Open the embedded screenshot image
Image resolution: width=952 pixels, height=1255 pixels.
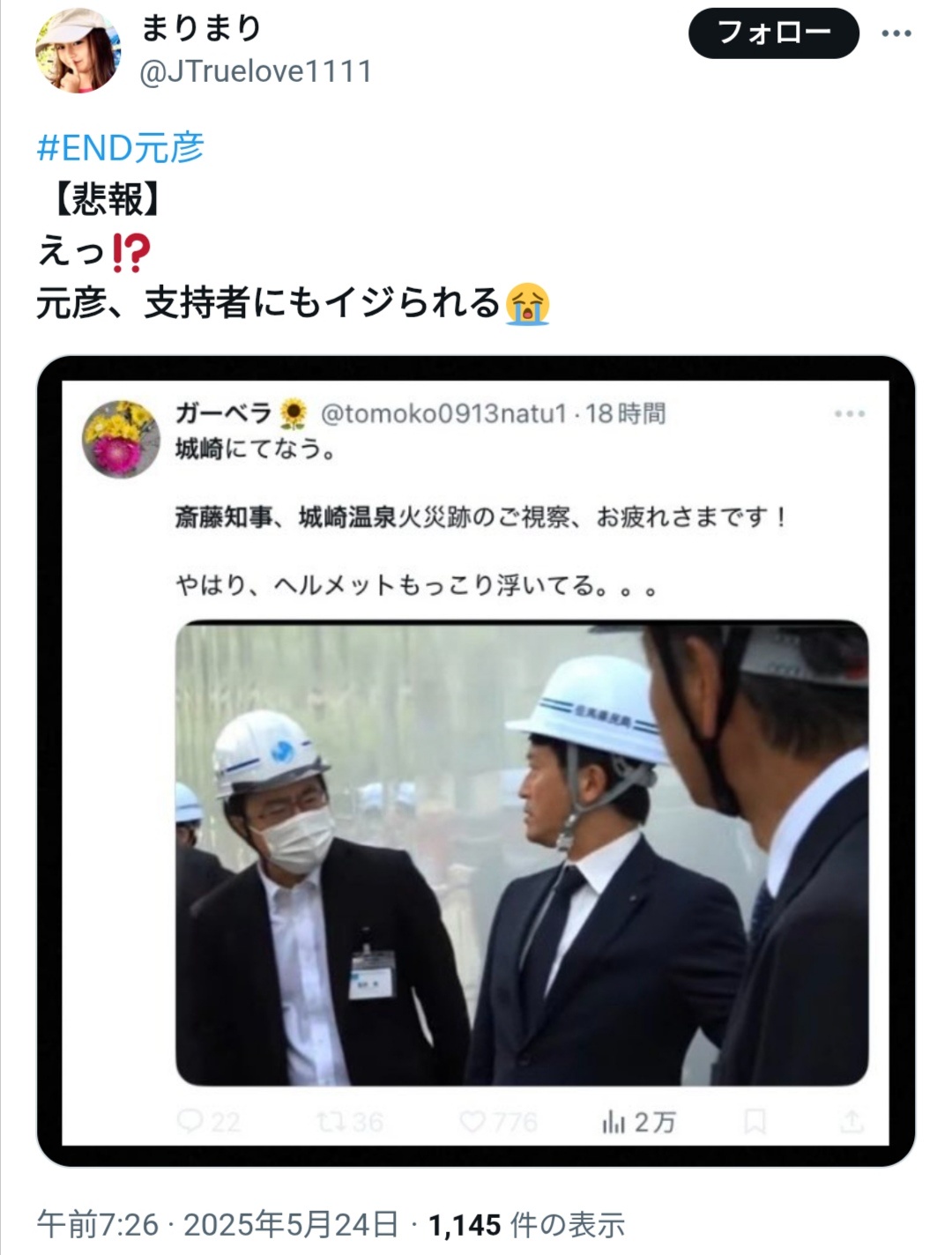point(476,761)
